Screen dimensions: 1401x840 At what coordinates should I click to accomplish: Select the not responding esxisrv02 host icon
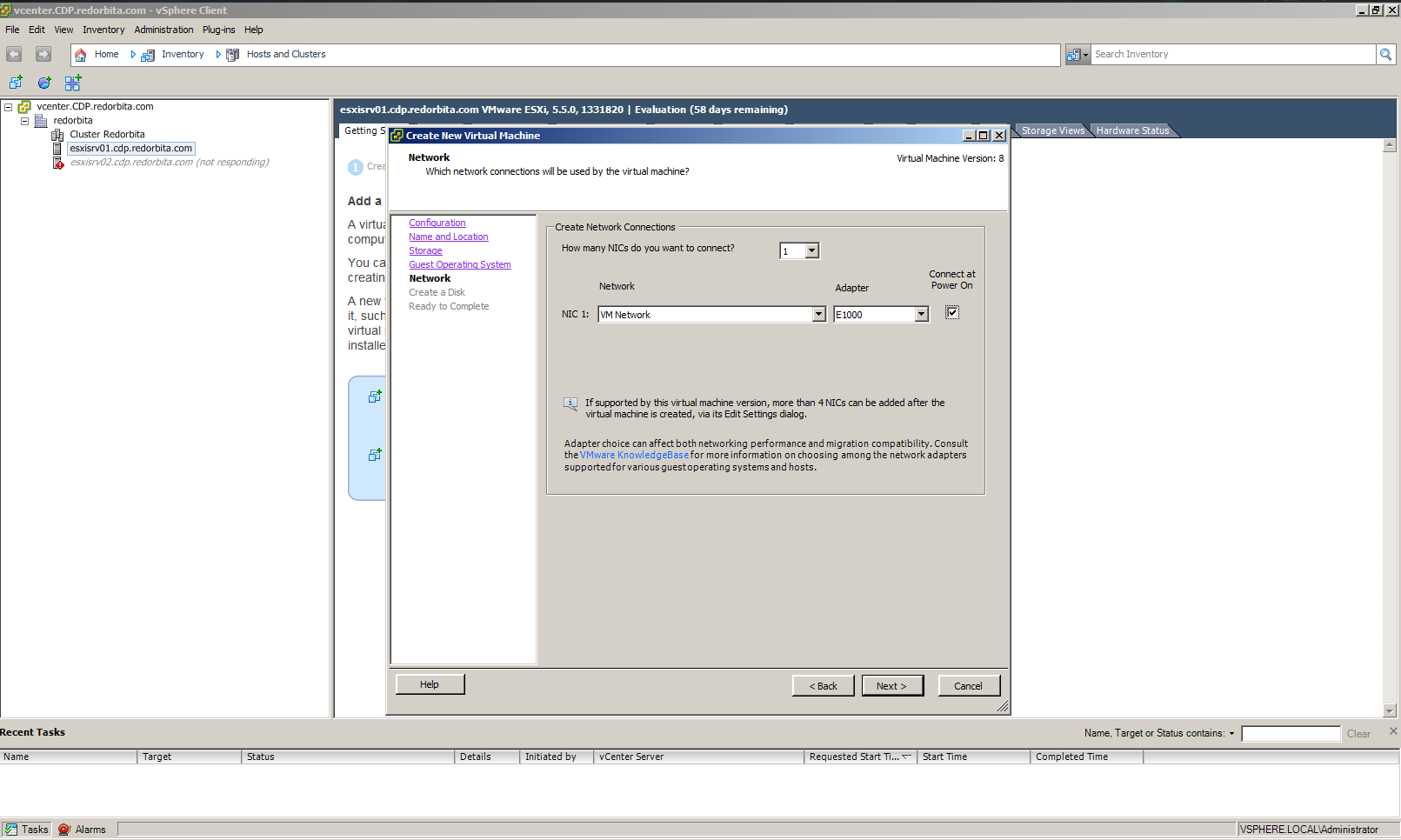pos(58,163)
